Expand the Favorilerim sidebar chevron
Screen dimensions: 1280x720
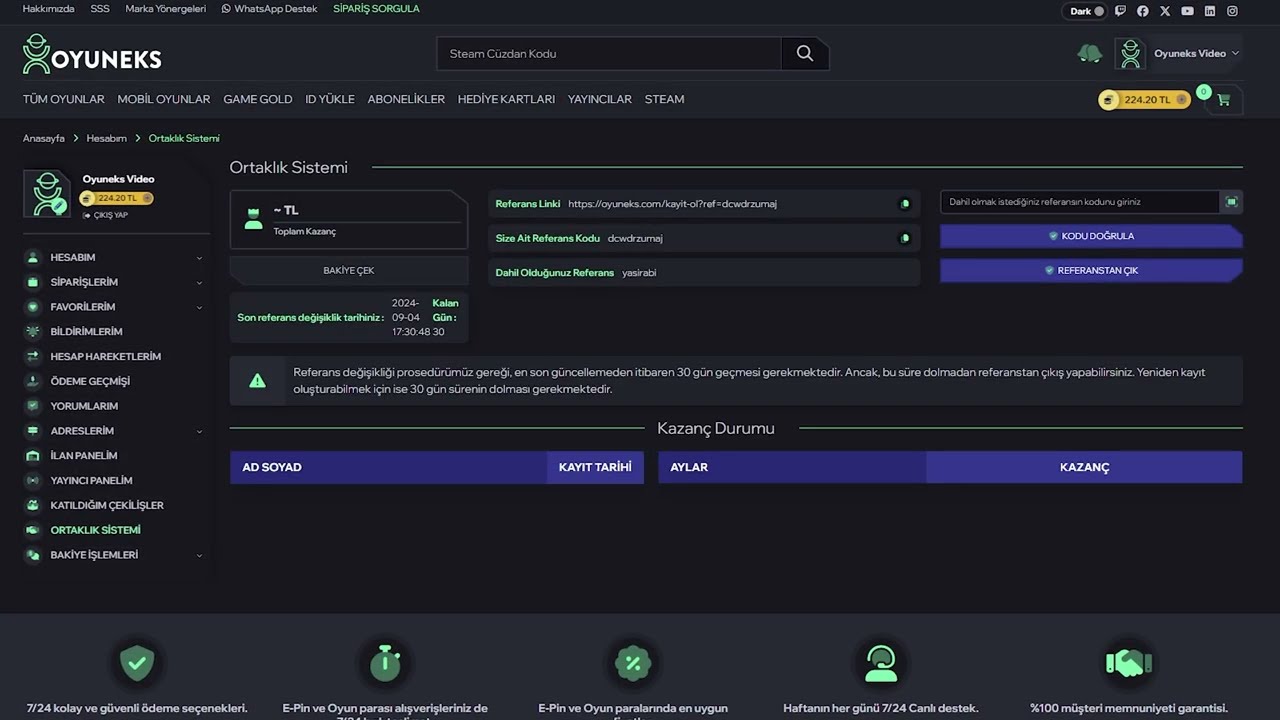(x=199, y=307)
